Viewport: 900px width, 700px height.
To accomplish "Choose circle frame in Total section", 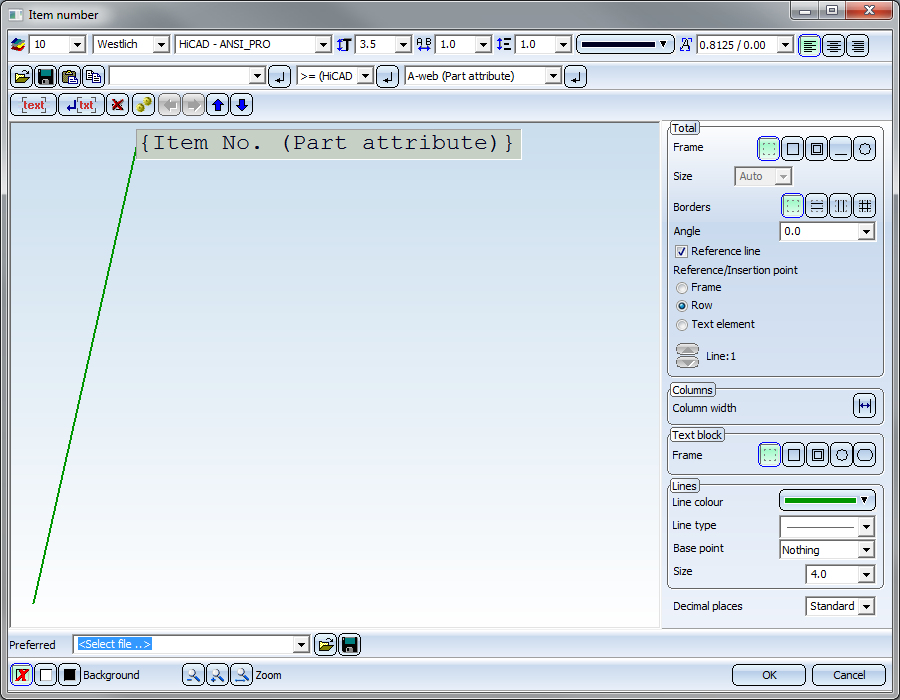I will (865, 149).
